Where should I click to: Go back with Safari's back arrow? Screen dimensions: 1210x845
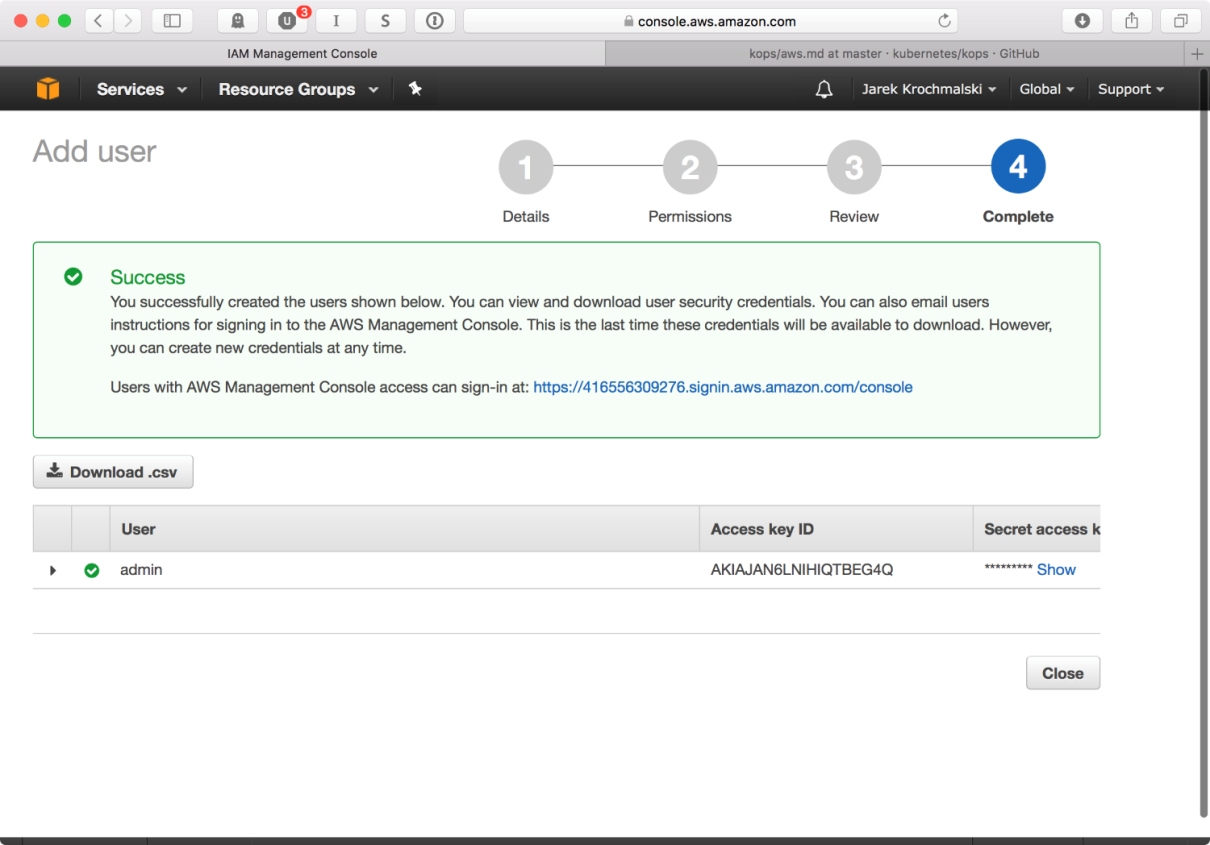click(99, 20)
